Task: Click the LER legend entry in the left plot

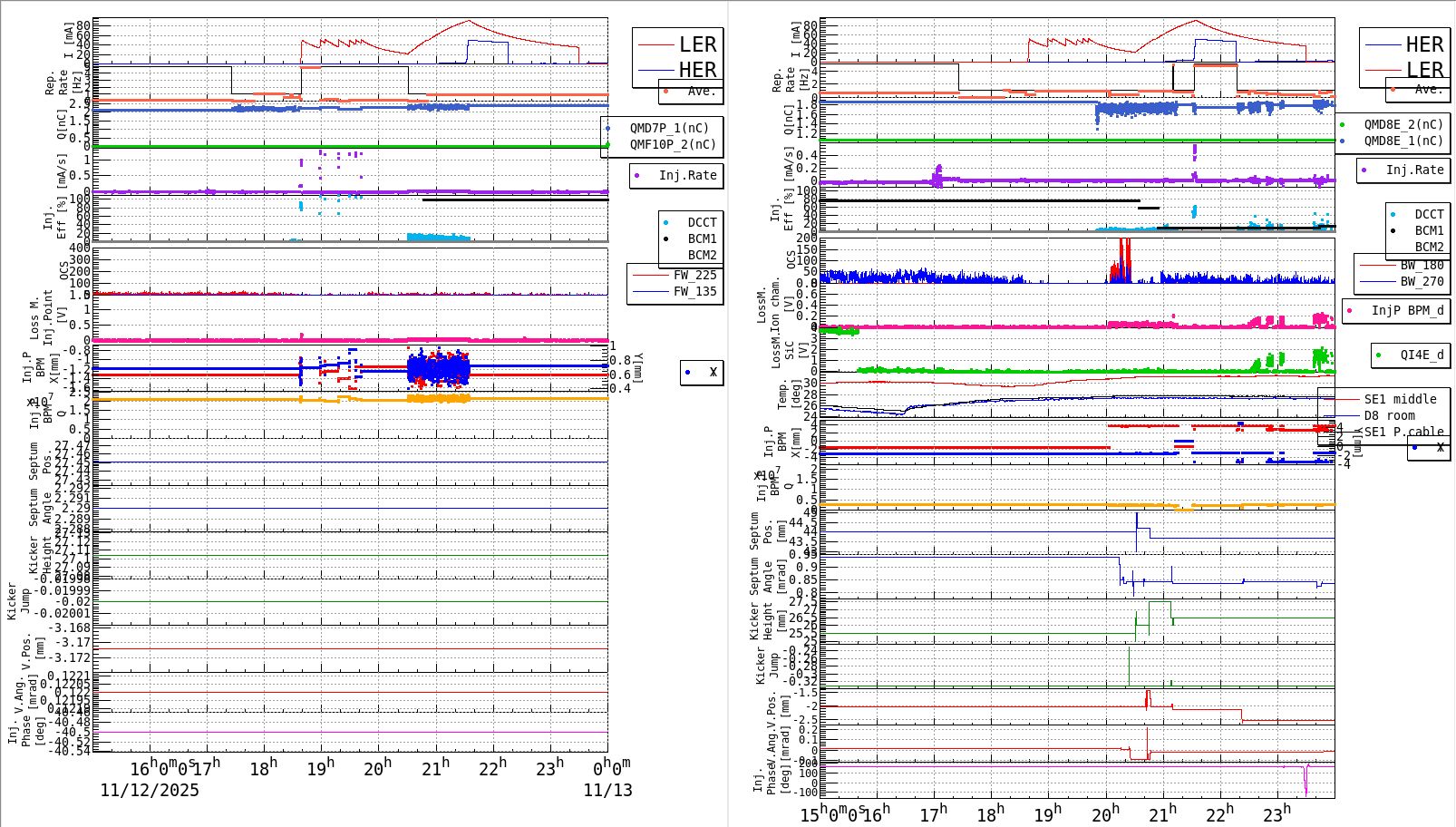Action: 698,44
